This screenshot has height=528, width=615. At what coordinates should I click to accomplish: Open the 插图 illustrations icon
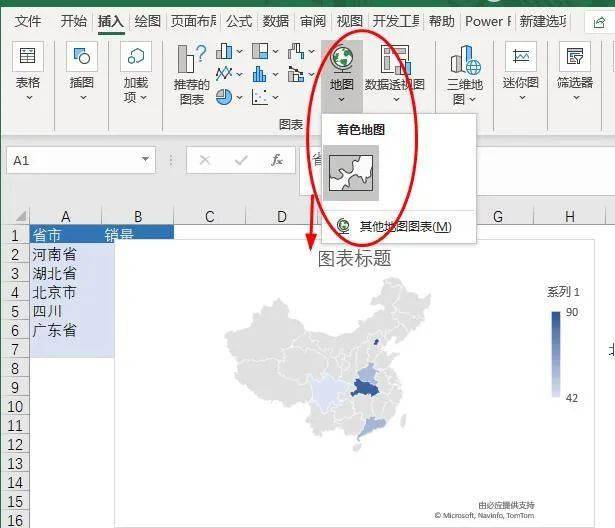(82, 56)
